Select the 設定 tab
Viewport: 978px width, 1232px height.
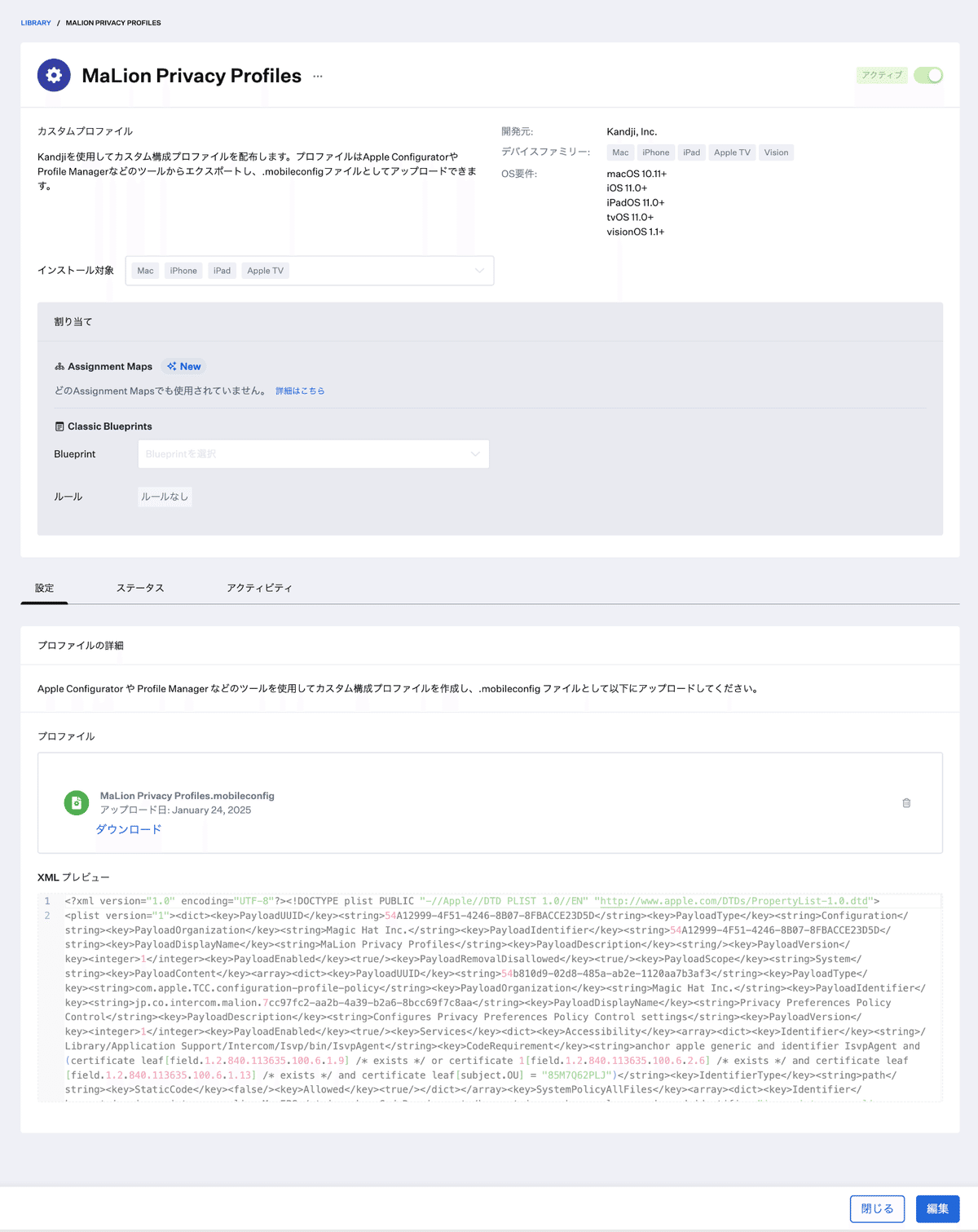pos(44,587)
